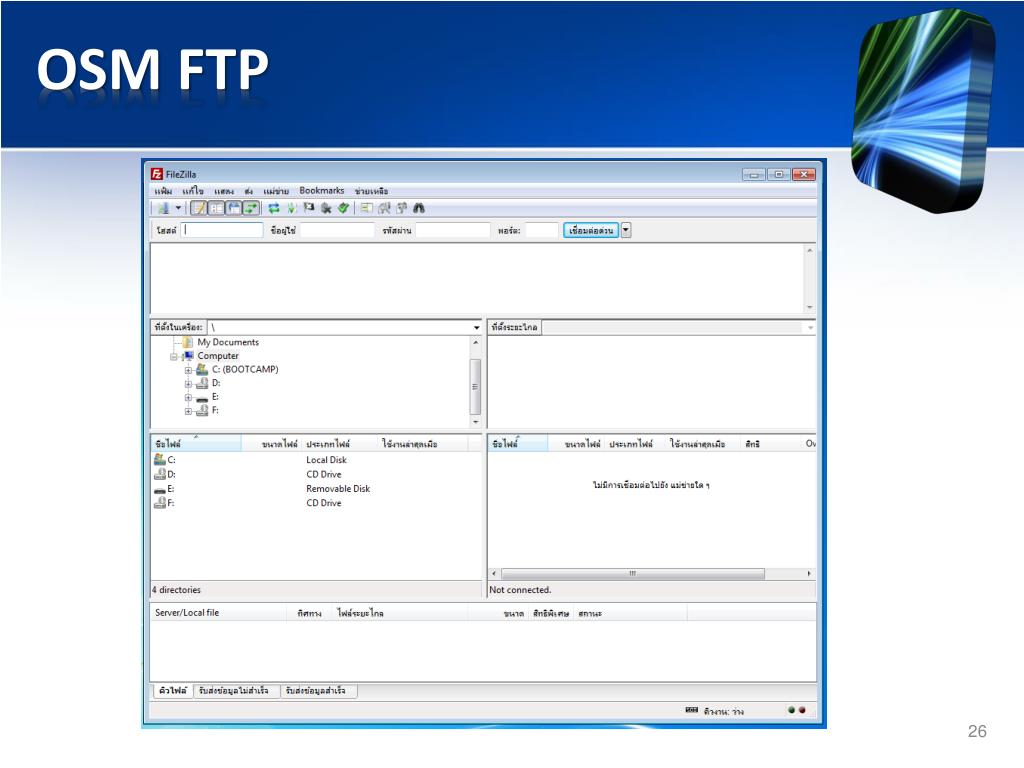Screen dimensions: 1024x768
Task: Expand the E: drive tree node
Action: coord(188,398)
